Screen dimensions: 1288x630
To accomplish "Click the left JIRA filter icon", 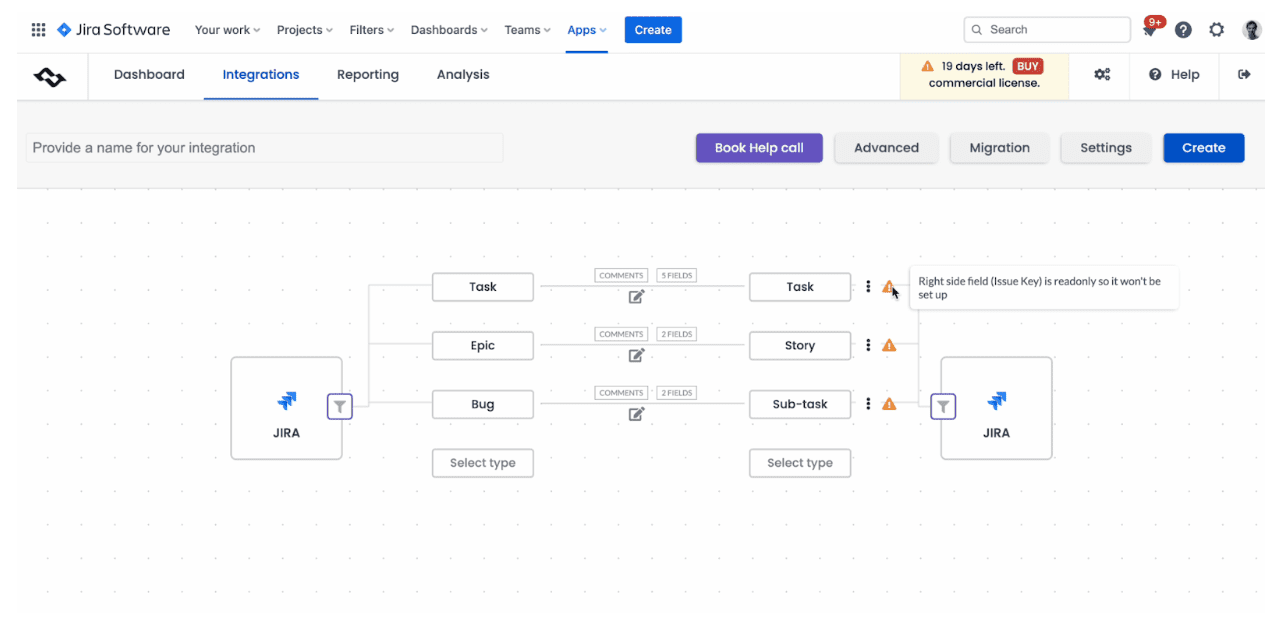I will (340, 406).
